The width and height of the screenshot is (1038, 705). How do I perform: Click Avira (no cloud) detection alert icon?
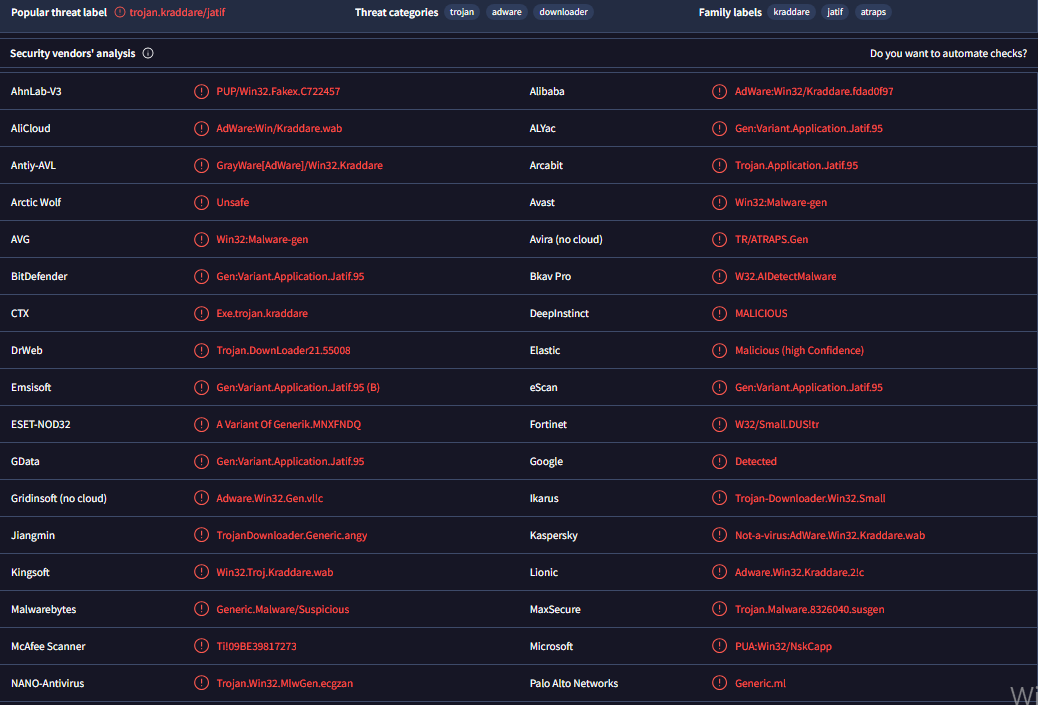[720, 240]
